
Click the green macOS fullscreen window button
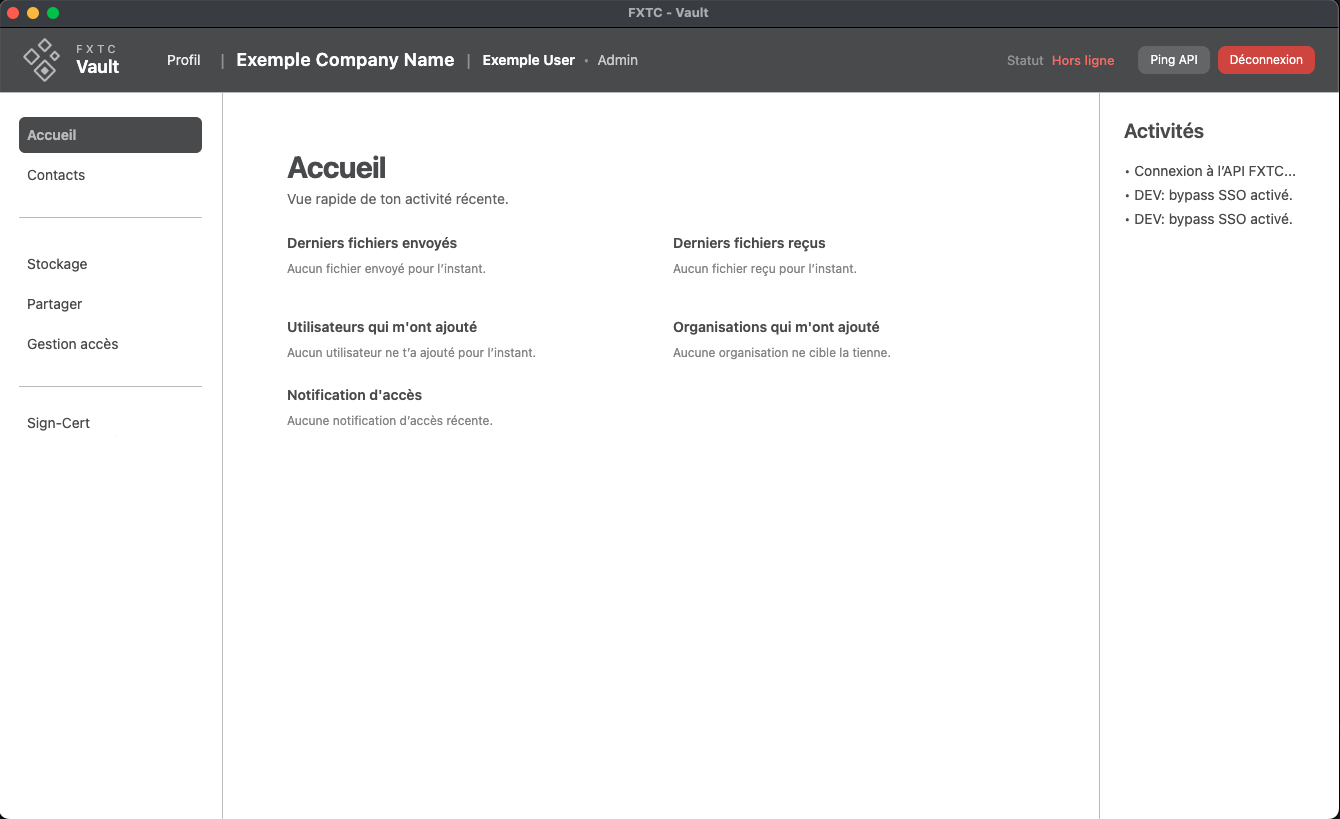(x=53, y=13)
